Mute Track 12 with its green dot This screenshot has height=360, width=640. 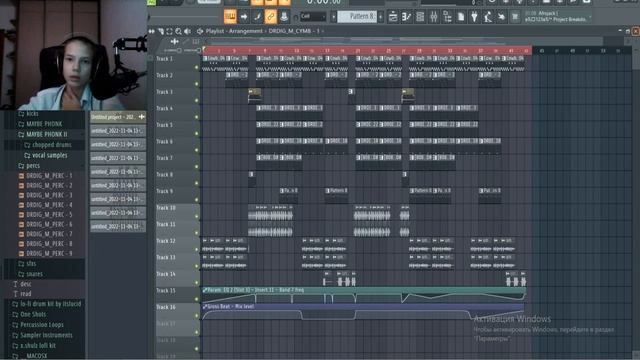(197, 250)
